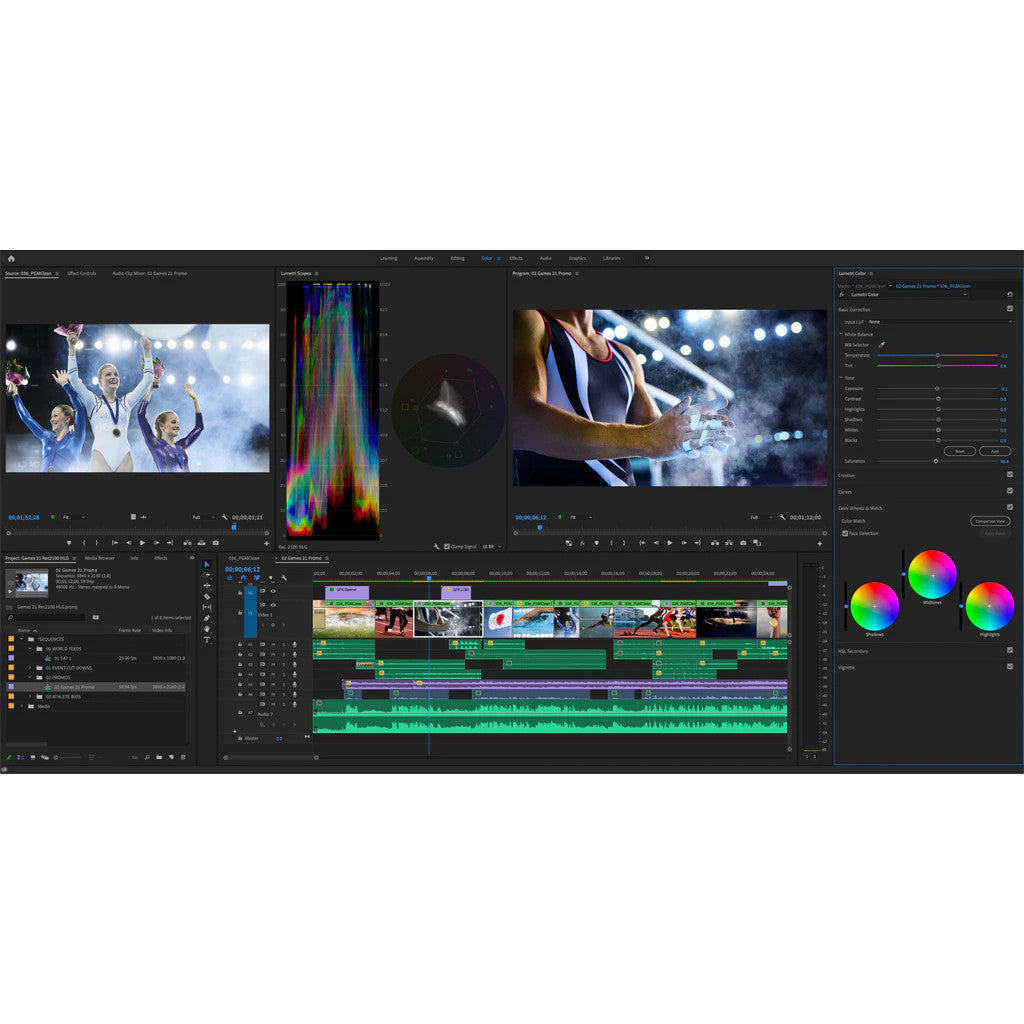Open Program monitor Full resolution dropdown

pyautogui.click(x=761, y=517)
